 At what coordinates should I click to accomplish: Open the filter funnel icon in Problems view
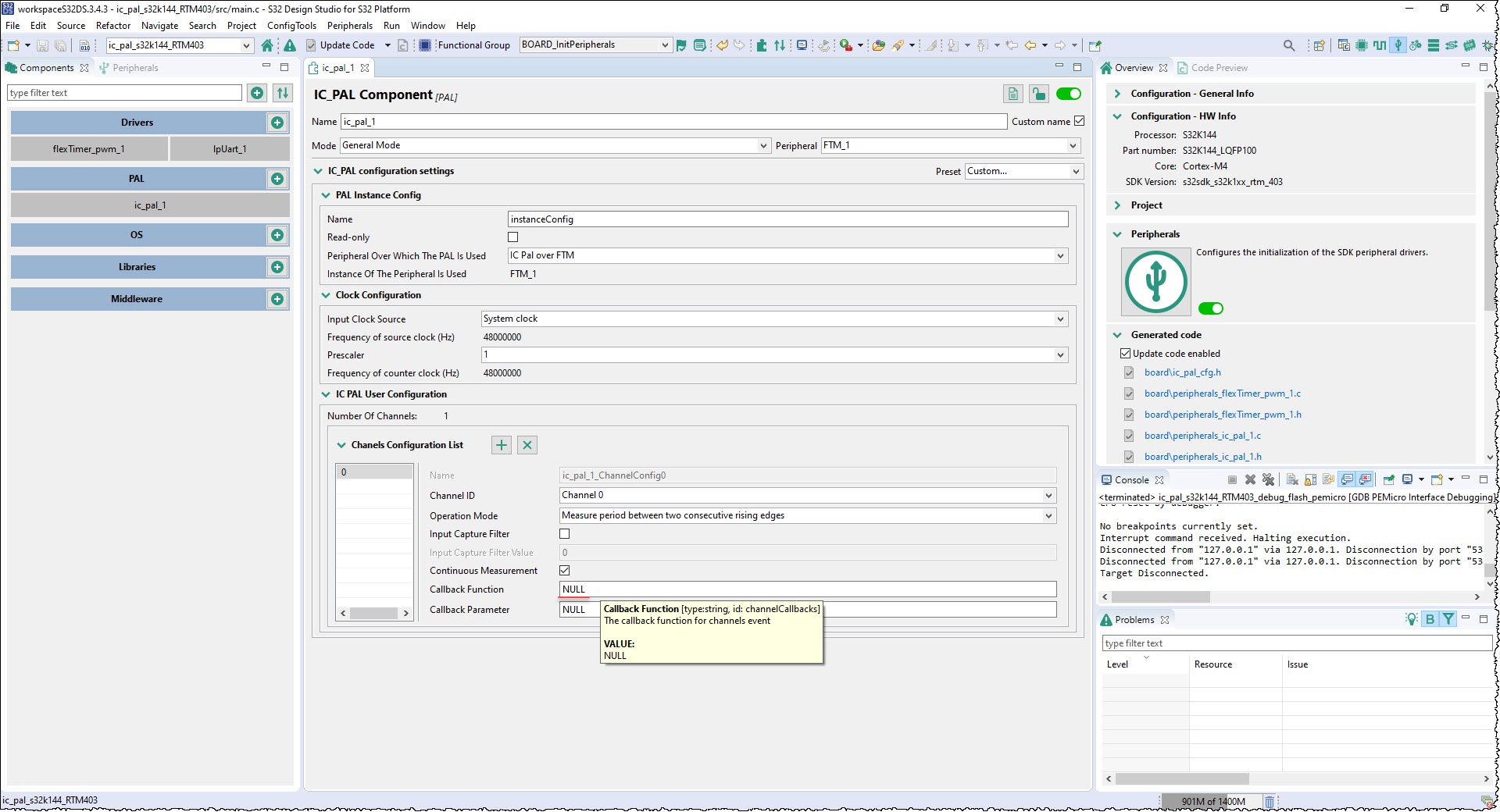(1449, 618)
